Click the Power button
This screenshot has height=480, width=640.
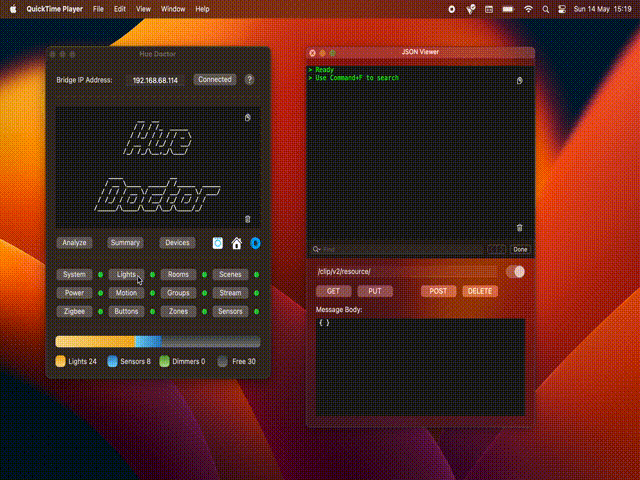[74, 293]
